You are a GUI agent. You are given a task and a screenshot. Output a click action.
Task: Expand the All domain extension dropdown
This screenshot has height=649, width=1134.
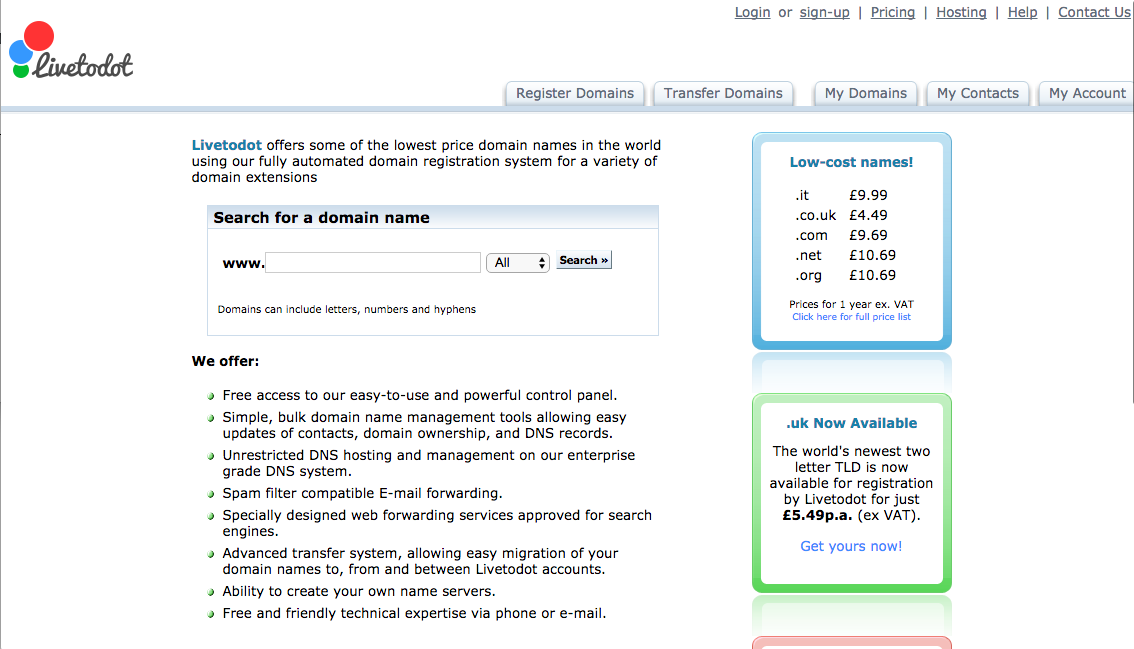click(518, 263)
